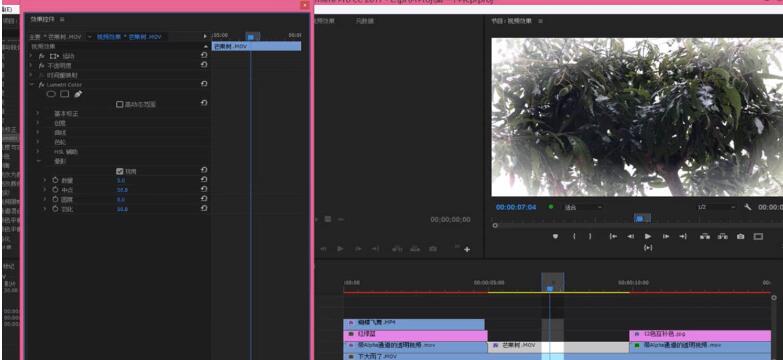Reset the Motion (运动) effect

[x=204, y=55]
